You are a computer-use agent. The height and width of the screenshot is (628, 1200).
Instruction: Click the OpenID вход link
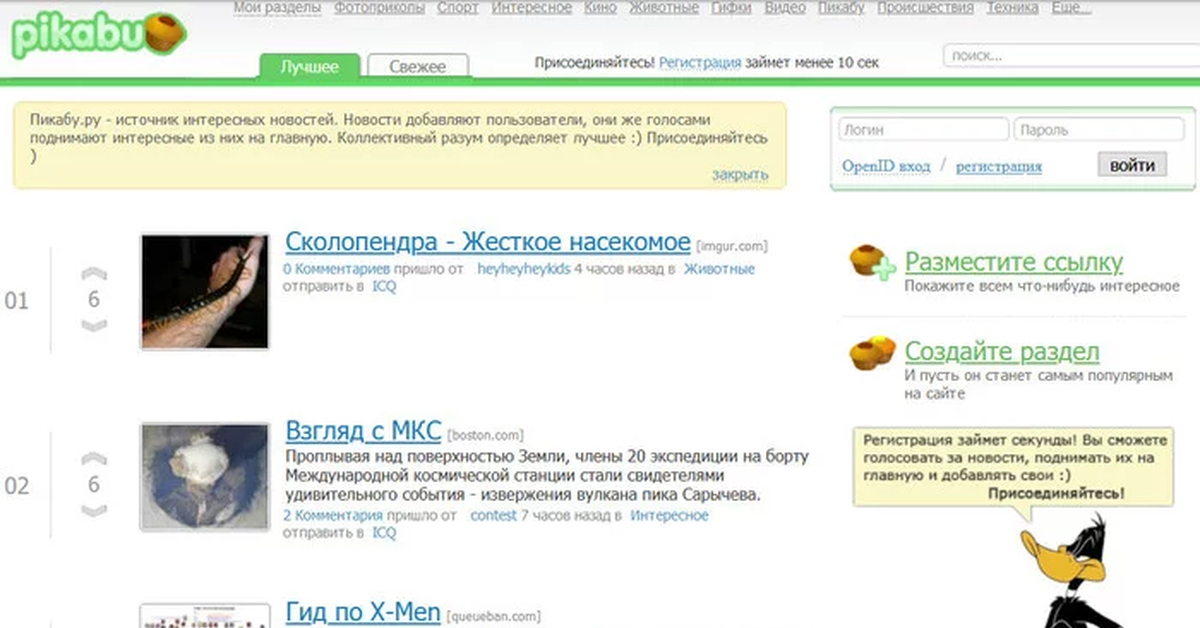point(886,166)
